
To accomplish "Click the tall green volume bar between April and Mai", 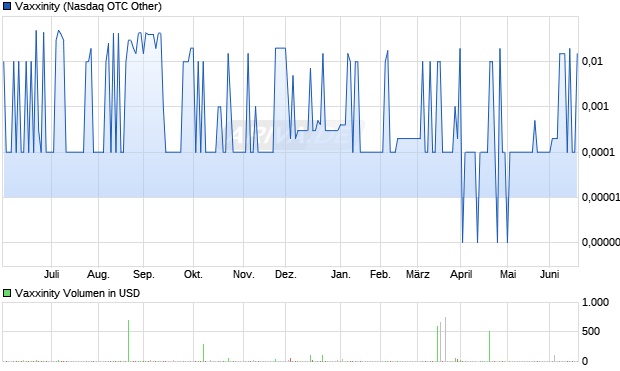I will click(x=490, y=346).
